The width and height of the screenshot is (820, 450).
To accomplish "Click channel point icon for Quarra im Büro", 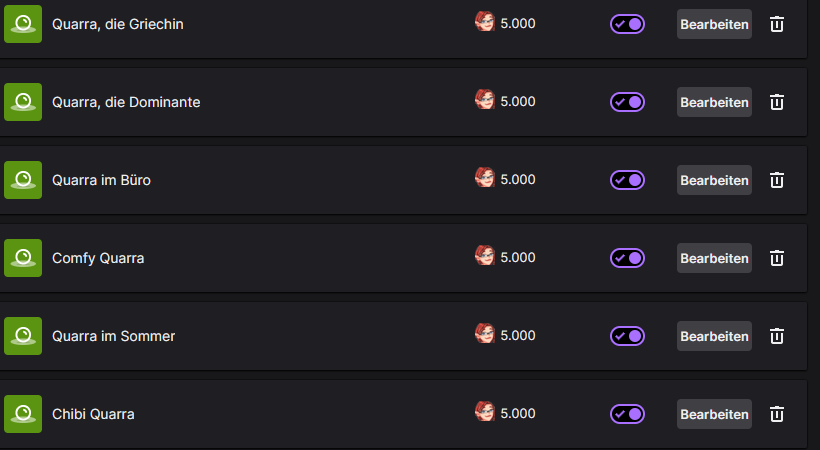I will click(485, 178).
